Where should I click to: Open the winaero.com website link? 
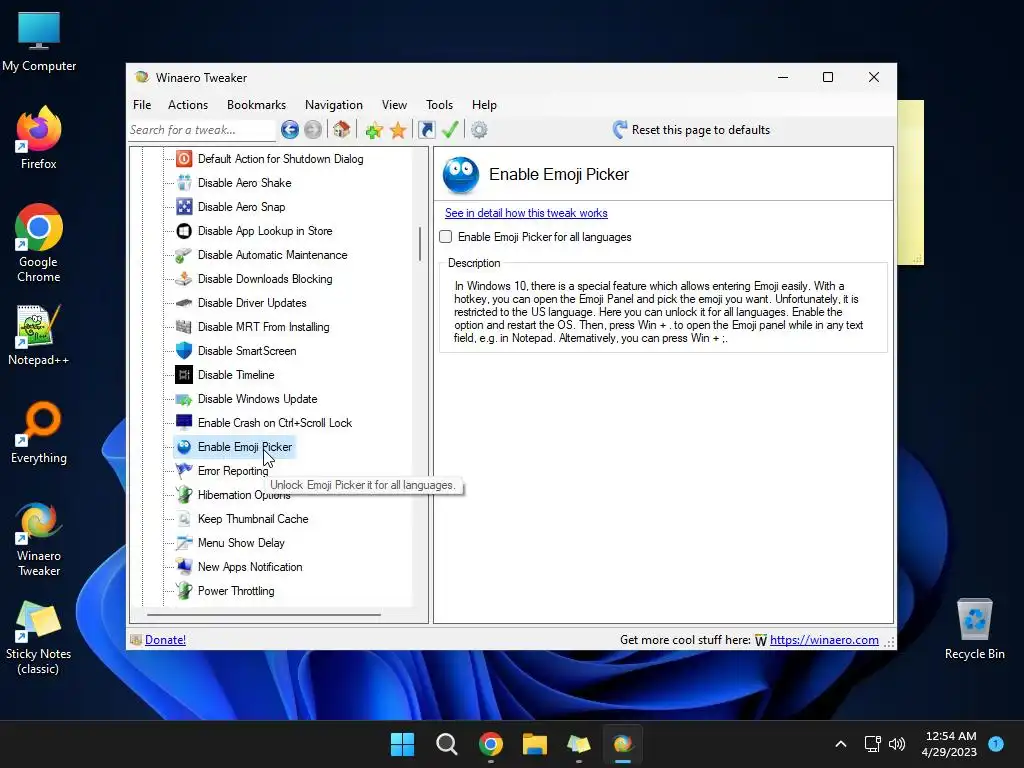824,640
